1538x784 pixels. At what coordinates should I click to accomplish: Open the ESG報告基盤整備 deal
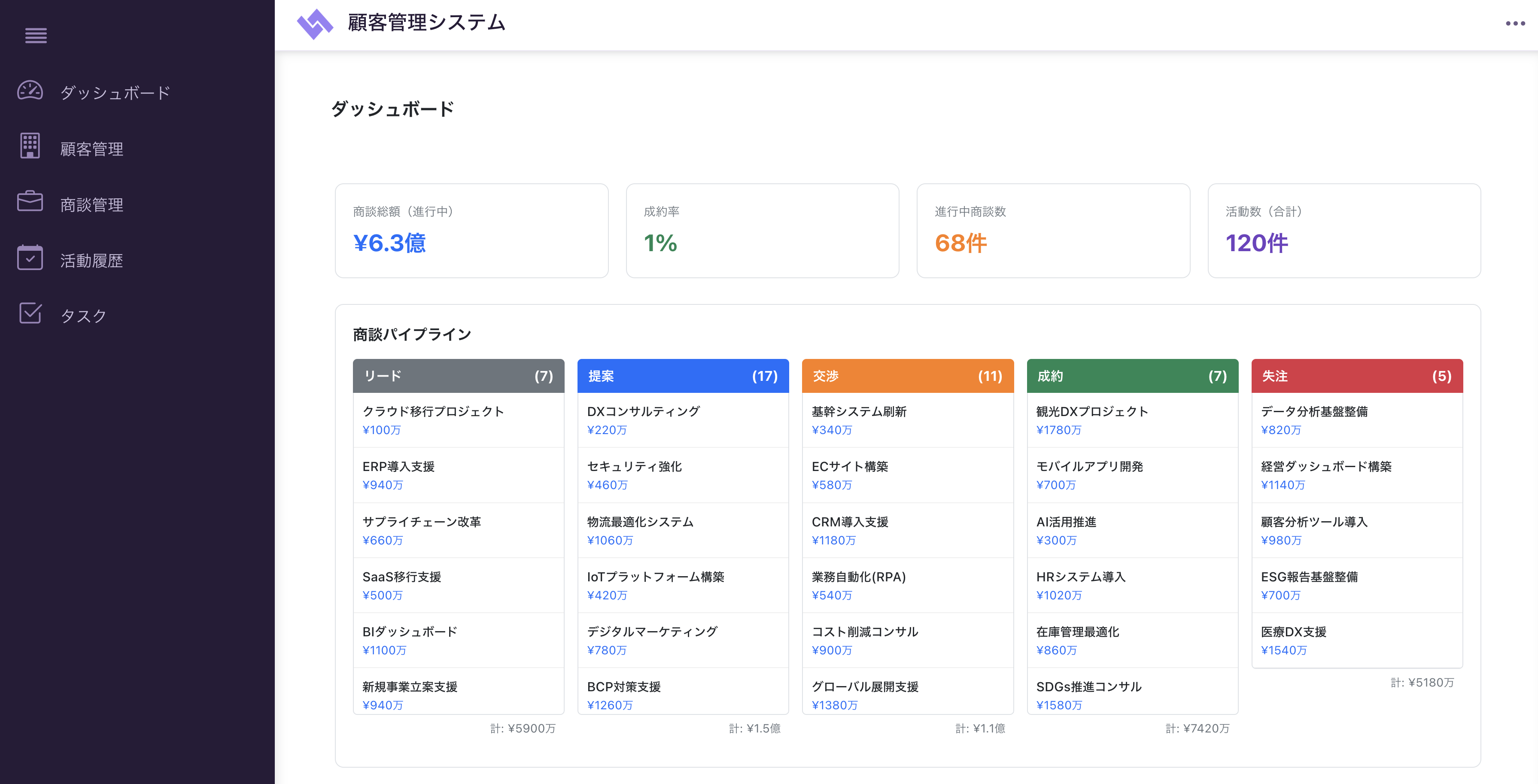coord(1357,585)
